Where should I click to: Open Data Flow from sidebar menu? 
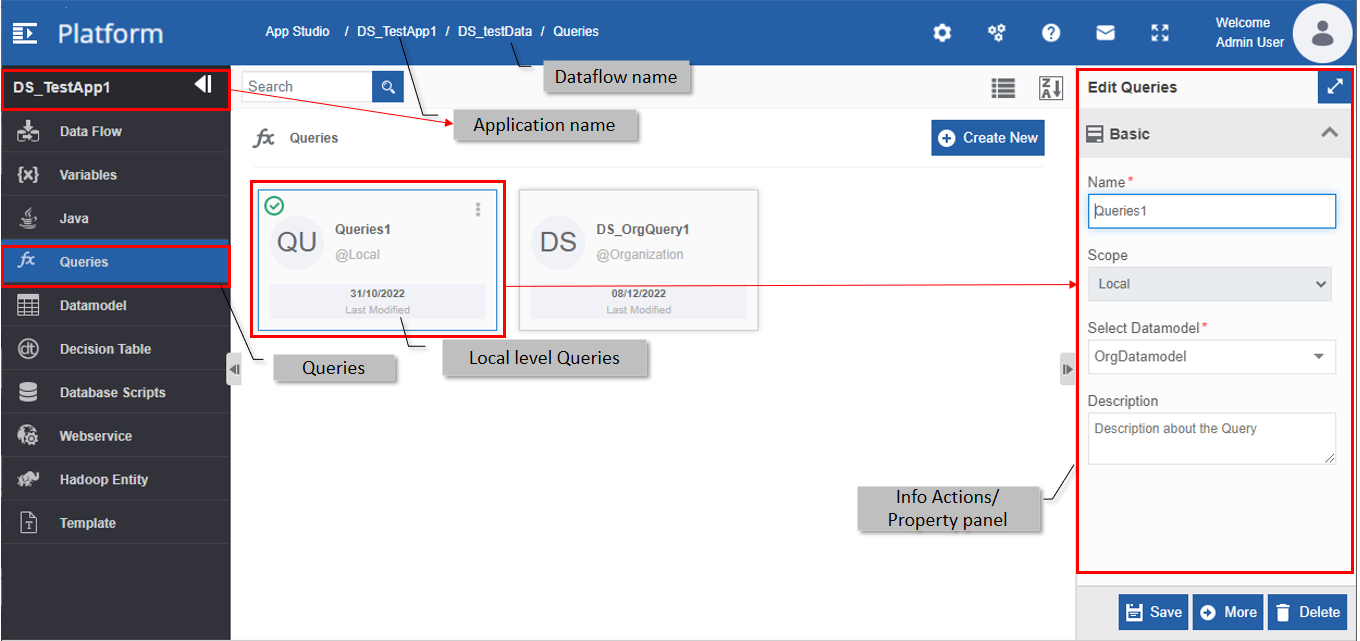coord(116,131)
